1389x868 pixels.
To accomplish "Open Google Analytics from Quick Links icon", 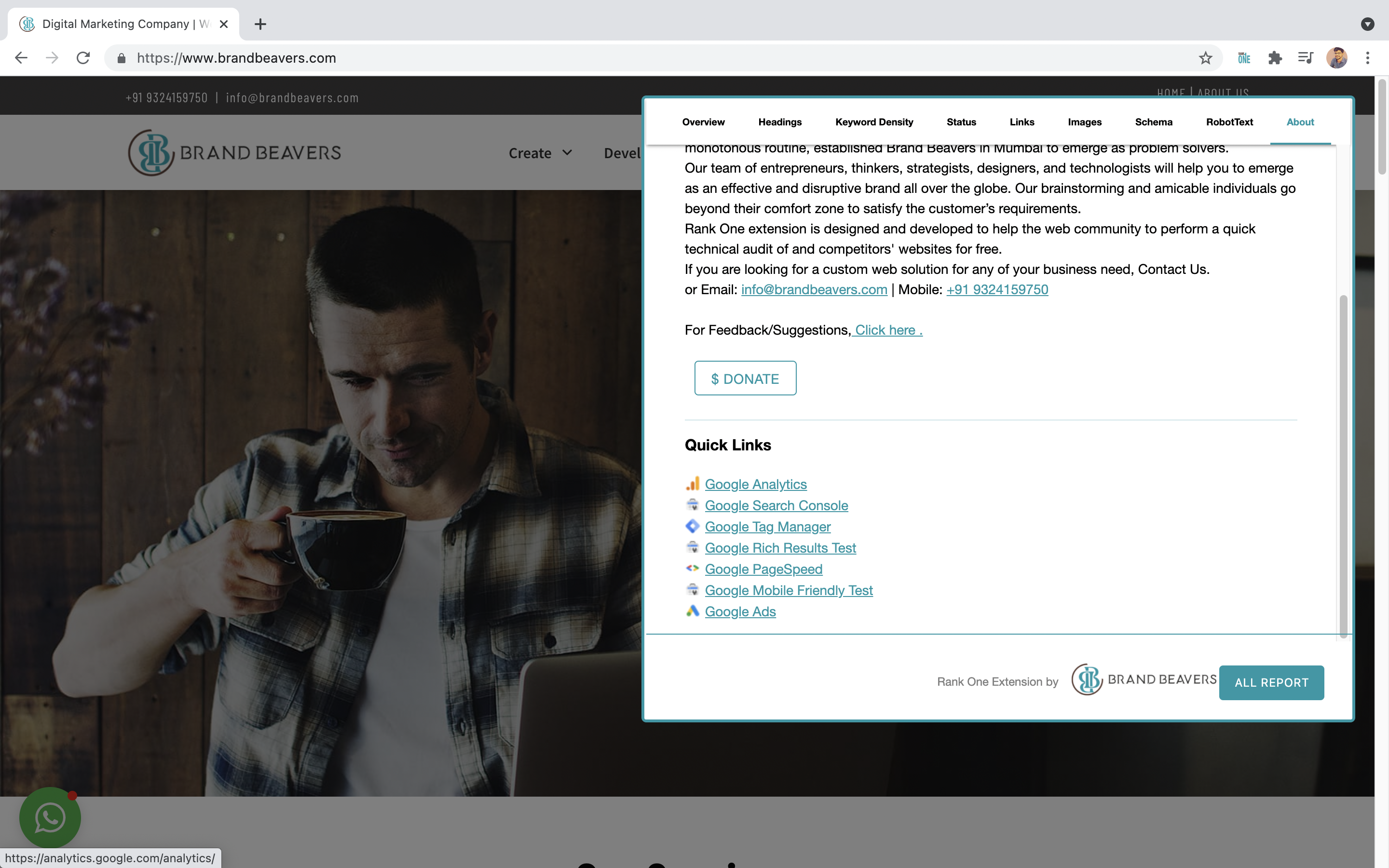I will click(x=693, y=483).
